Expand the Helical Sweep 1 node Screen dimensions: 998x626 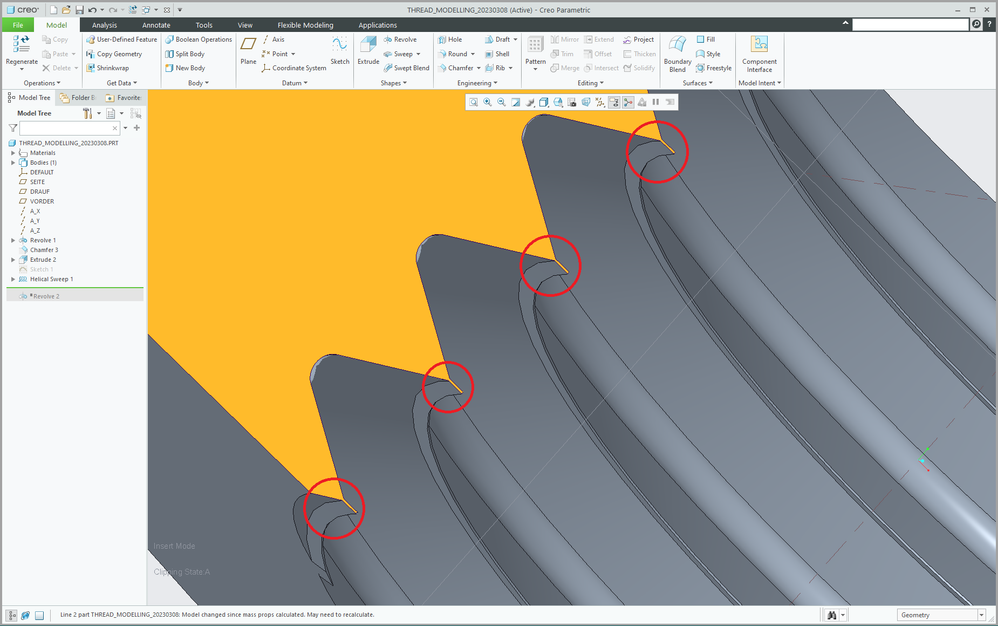(x=13, y=279)
